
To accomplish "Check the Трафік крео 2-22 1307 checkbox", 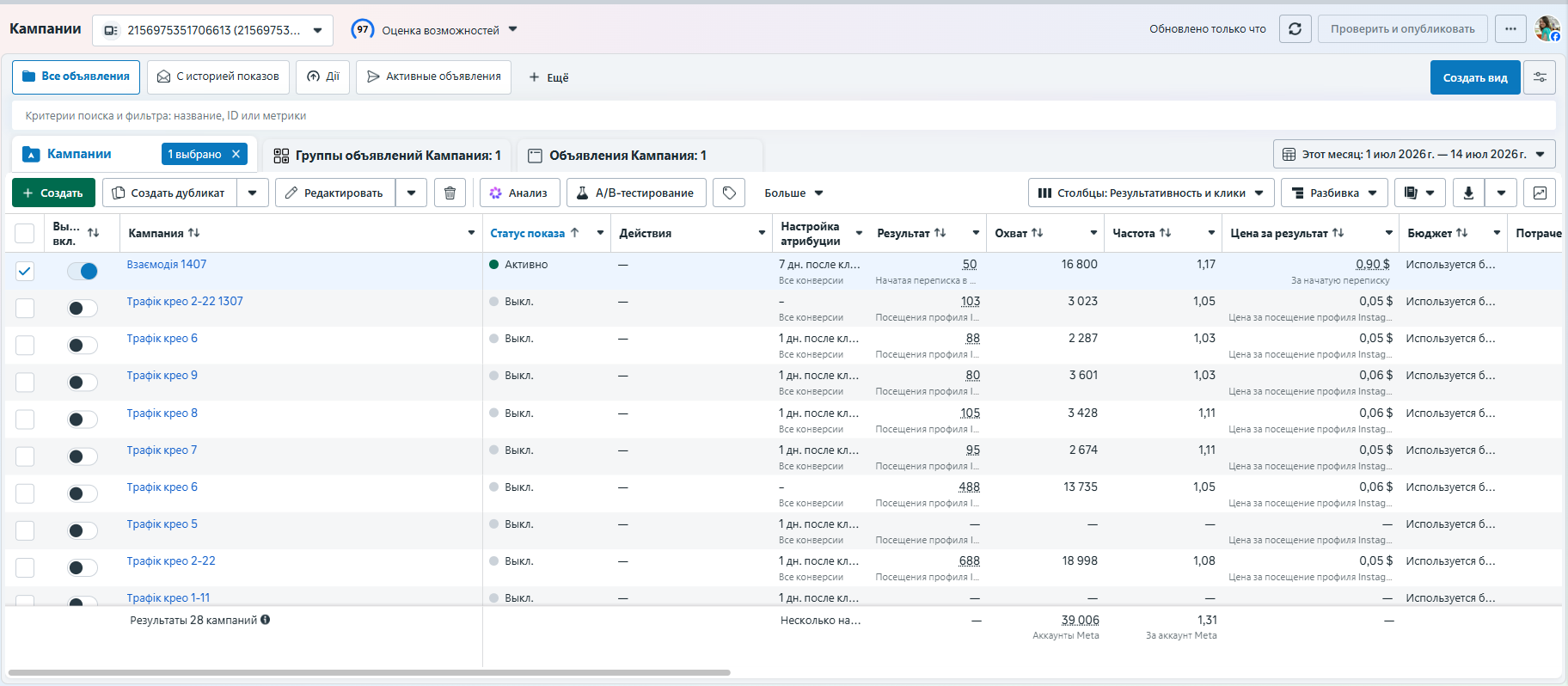I will 25,309.
